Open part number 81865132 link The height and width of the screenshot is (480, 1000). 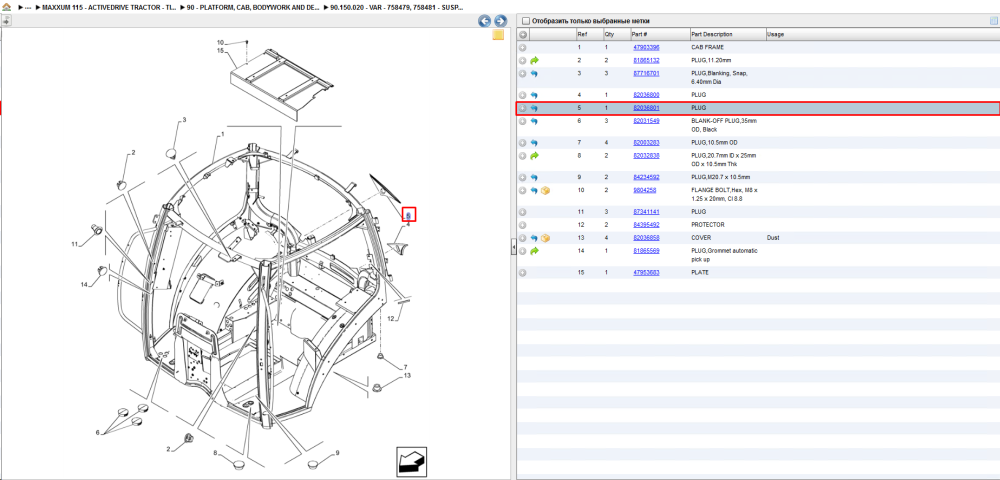[x=646, y=61]
